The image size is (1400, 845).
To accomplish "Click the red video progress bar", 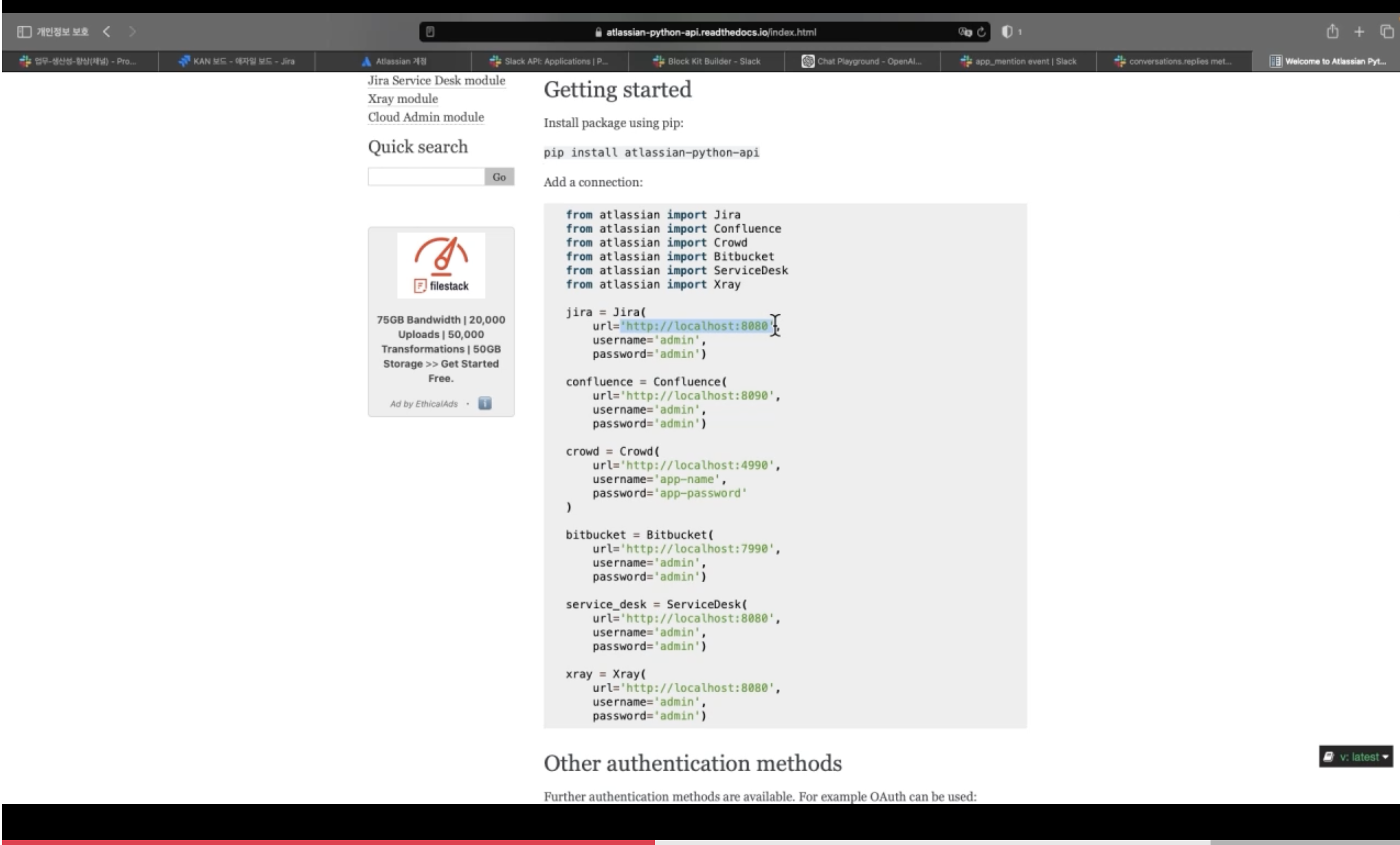I will tap(327, 842).
